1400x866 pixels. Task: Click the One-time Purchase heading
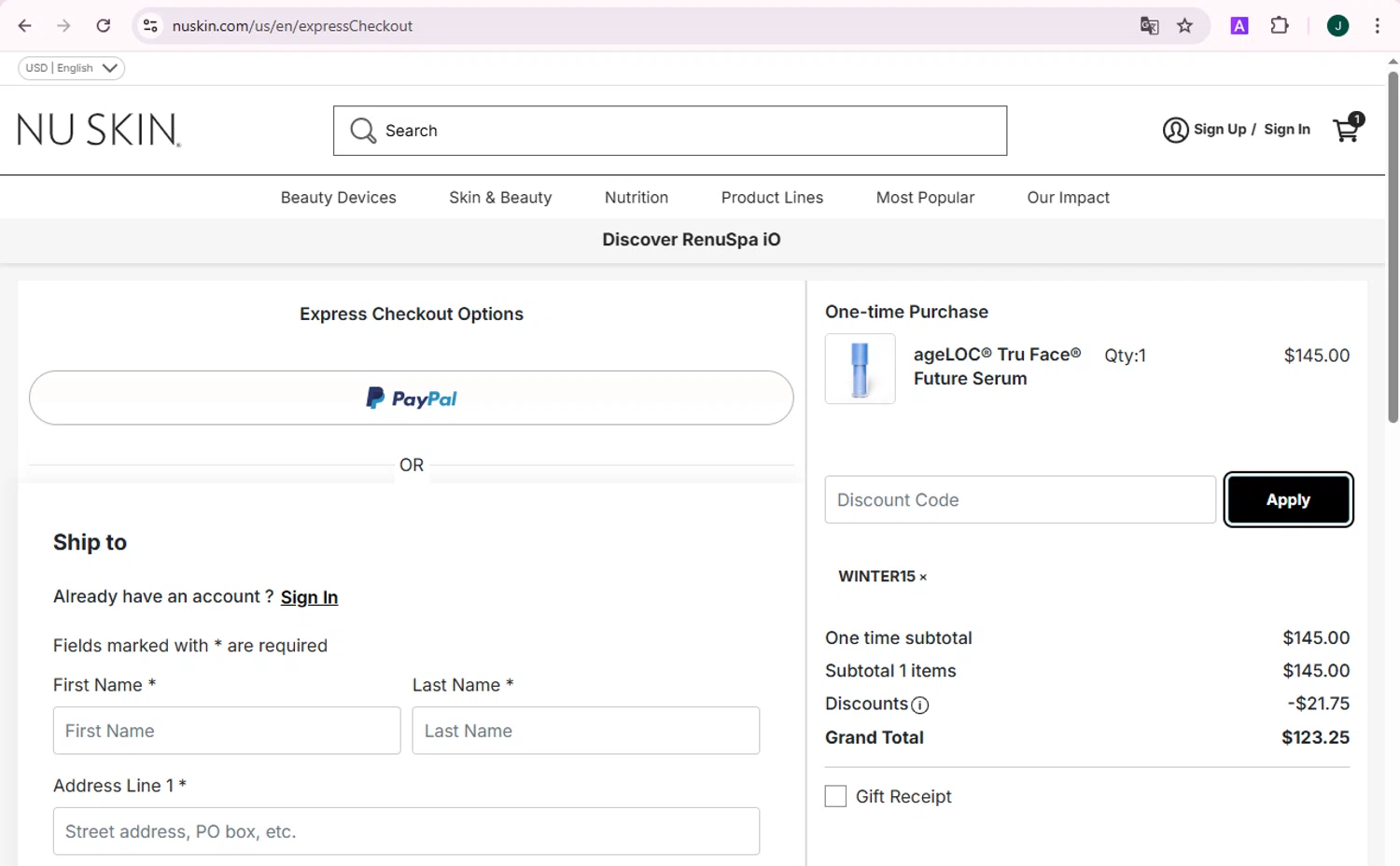tap(906, 312)
